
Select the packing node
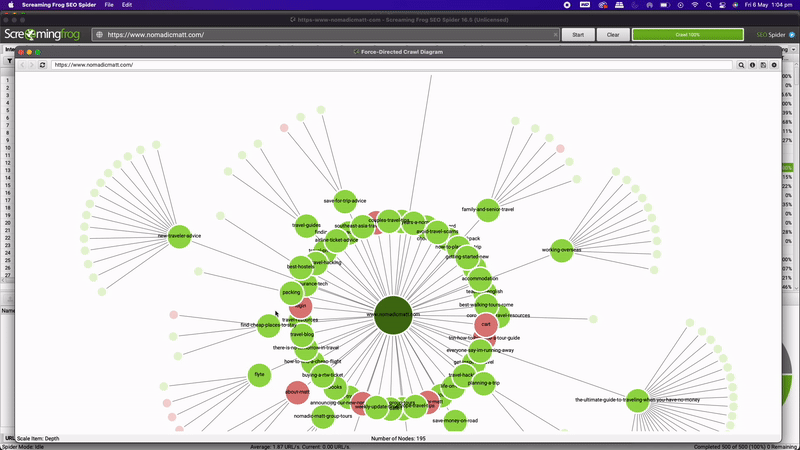pos(291,293)
